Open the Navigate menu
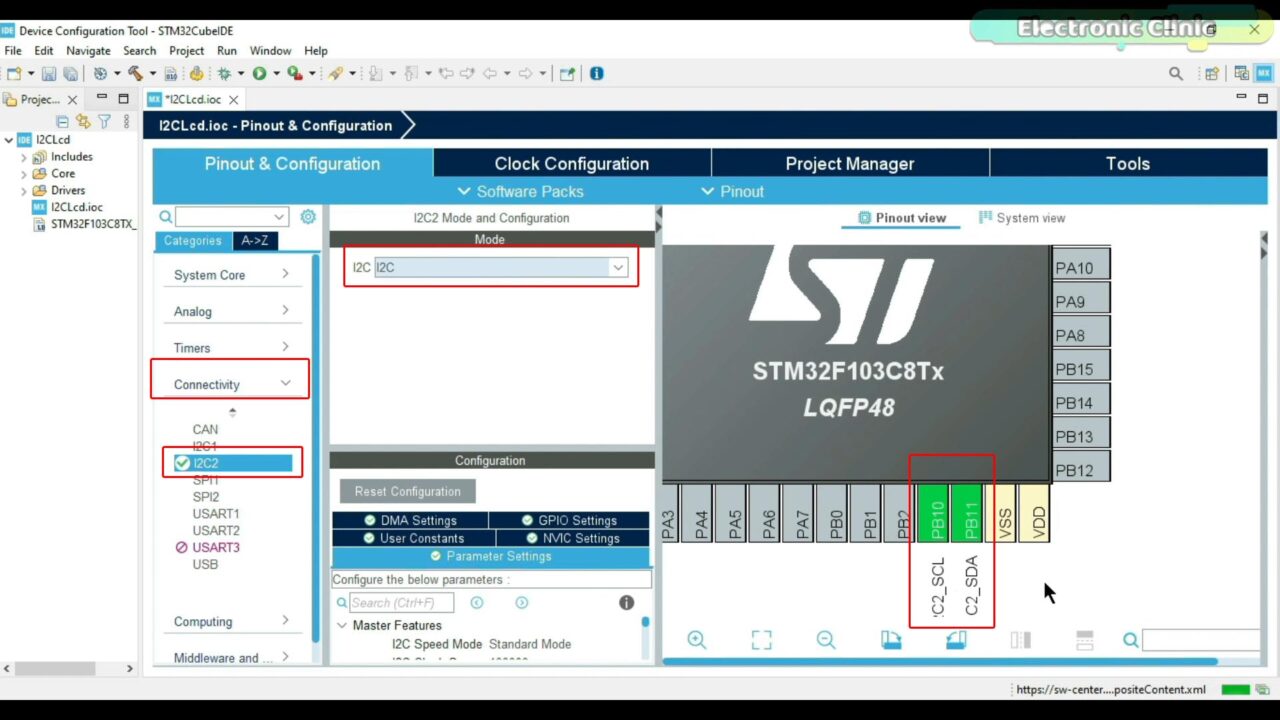This screenshot has height=720, width=1280. click(88, 50)
